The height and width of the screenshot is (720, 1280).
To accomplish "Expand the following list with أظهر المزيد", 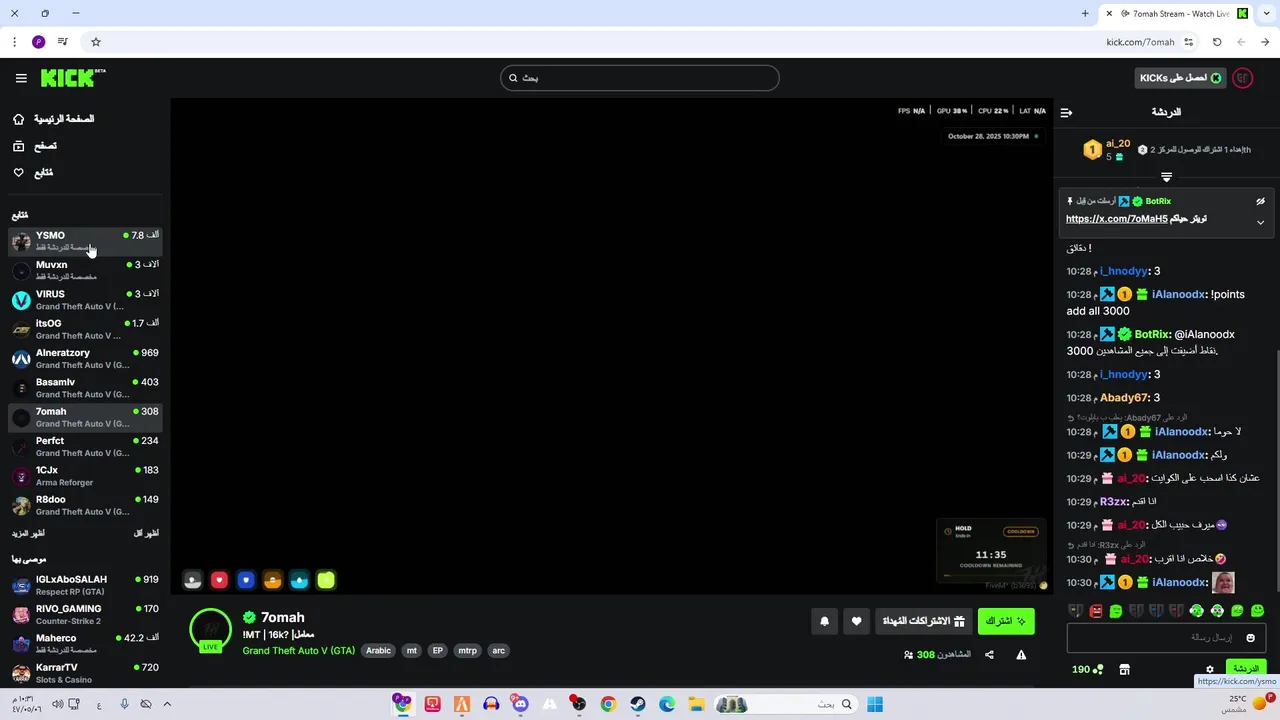I will point(28,534).
